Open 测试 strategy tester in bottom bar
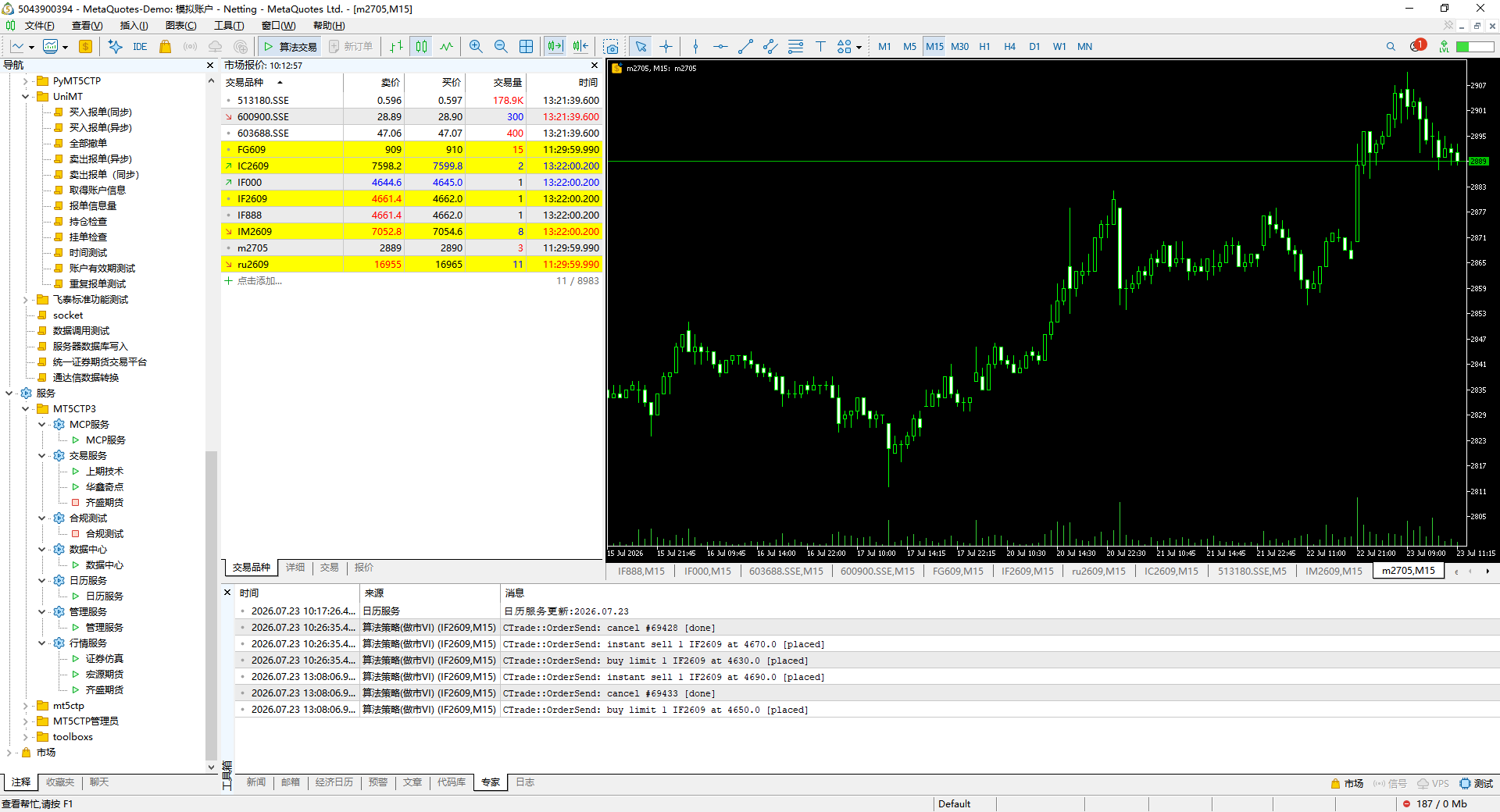Image resolution: width=1500 pixels, height=812 pixels. (1476, 784)
